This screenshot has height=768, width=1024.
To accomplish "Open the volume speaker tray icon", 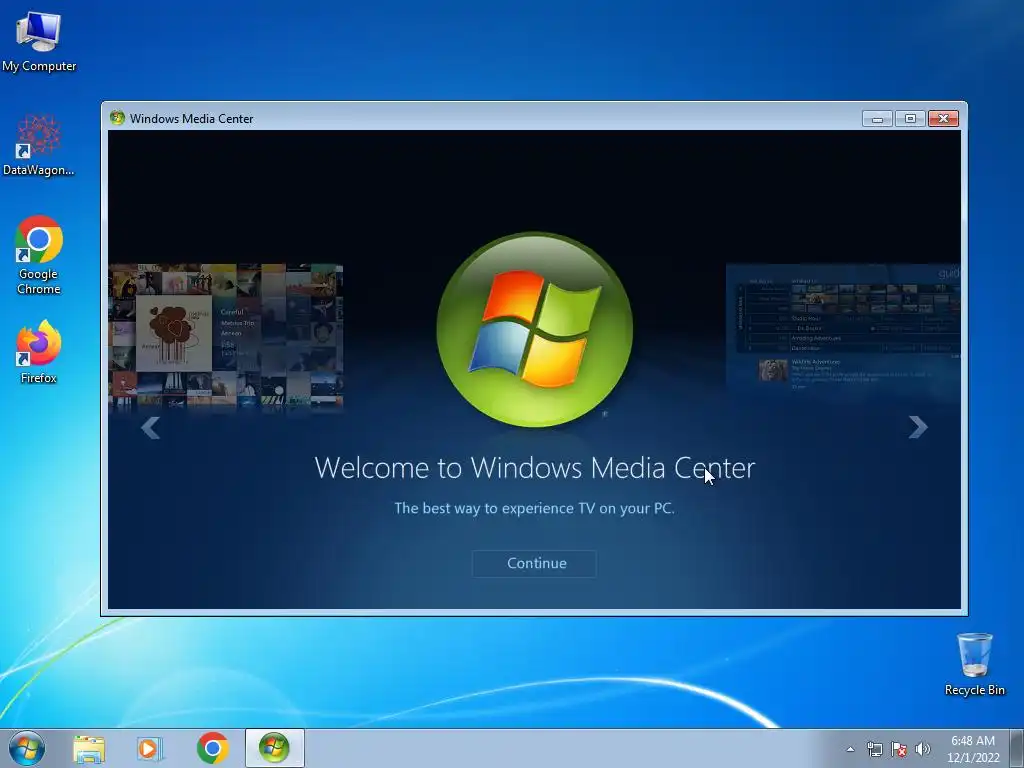I will (923, 749).
